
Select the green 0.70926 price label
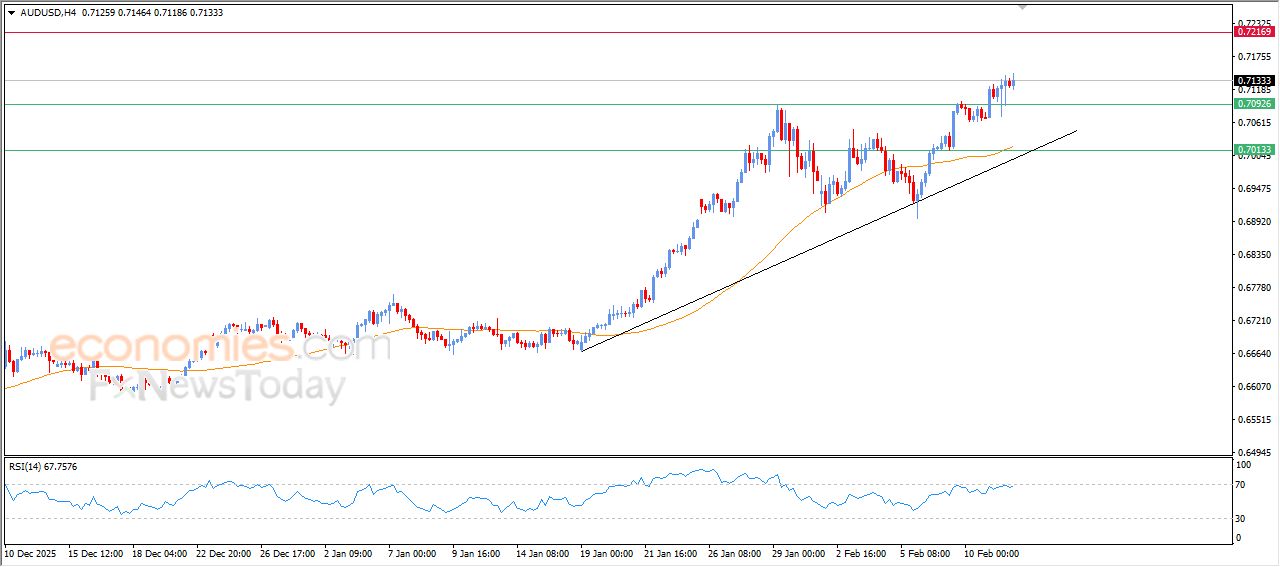1254,104
